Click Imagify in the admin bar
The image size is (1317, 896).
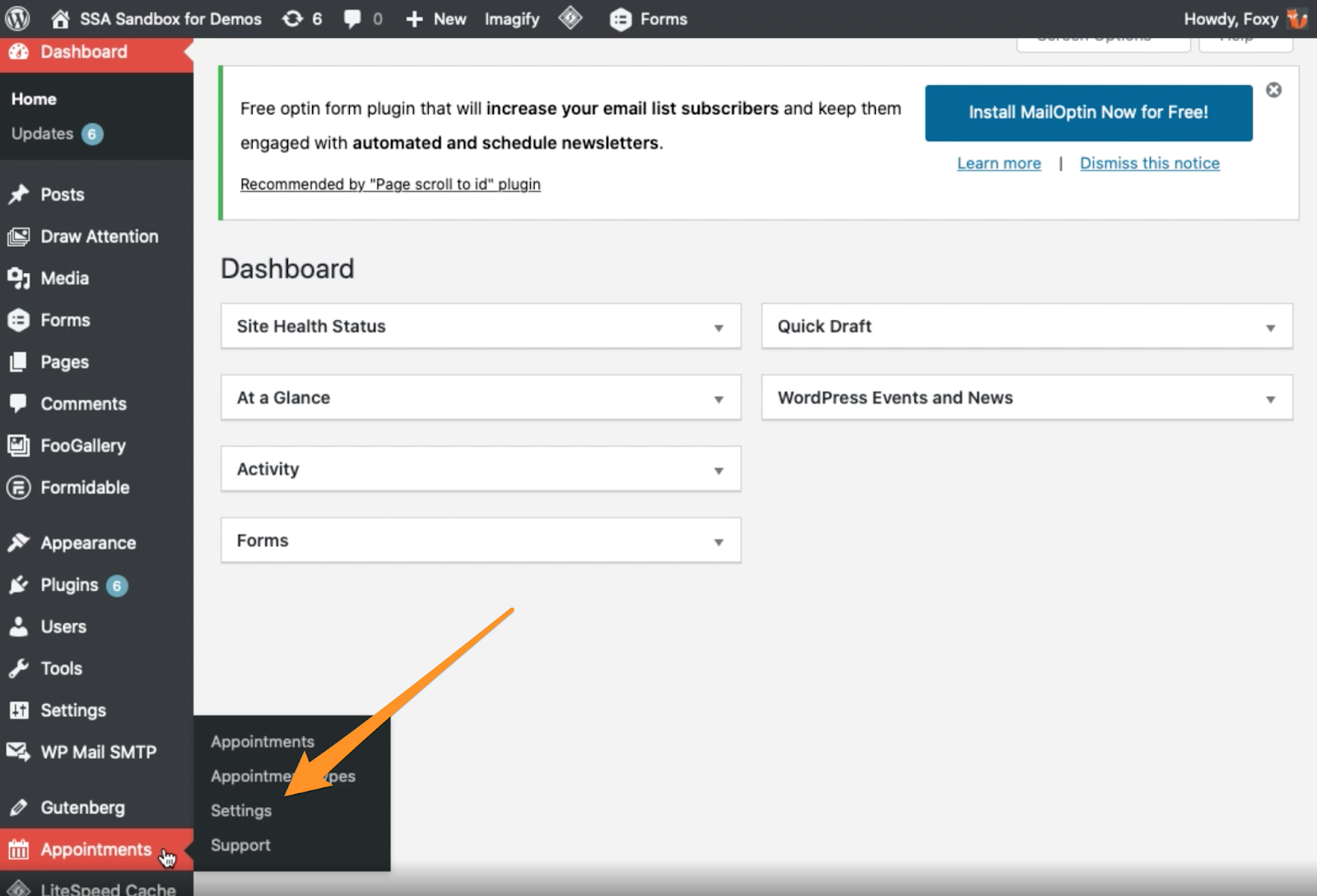point(511,19)
